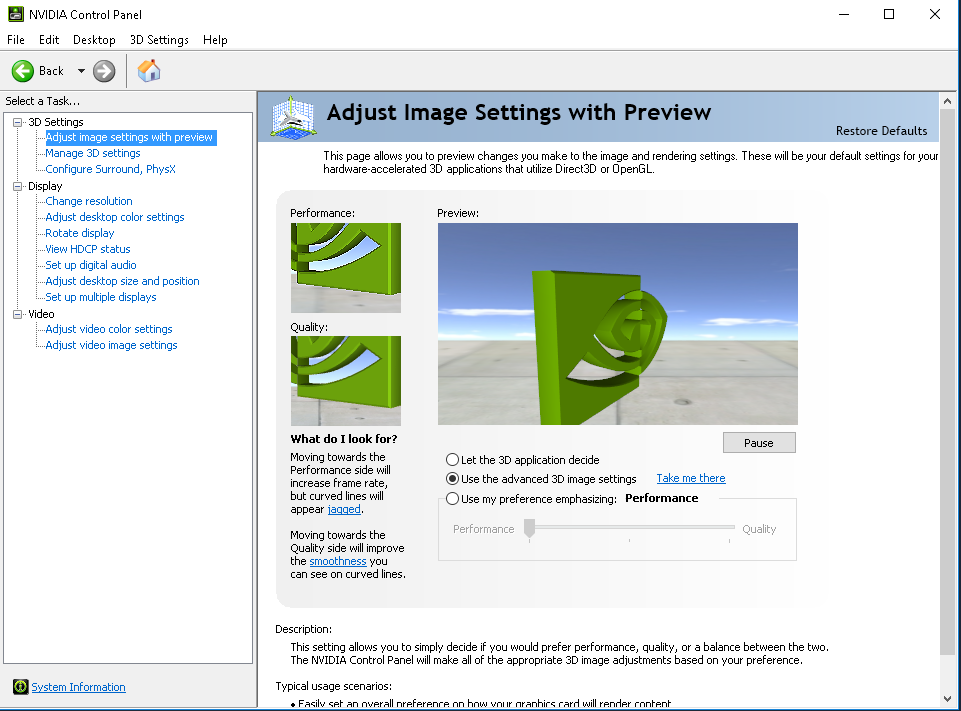961x711 pixels.
Task: Open the jagged help link
Action: pyautogui.click(x=344, y=509)
